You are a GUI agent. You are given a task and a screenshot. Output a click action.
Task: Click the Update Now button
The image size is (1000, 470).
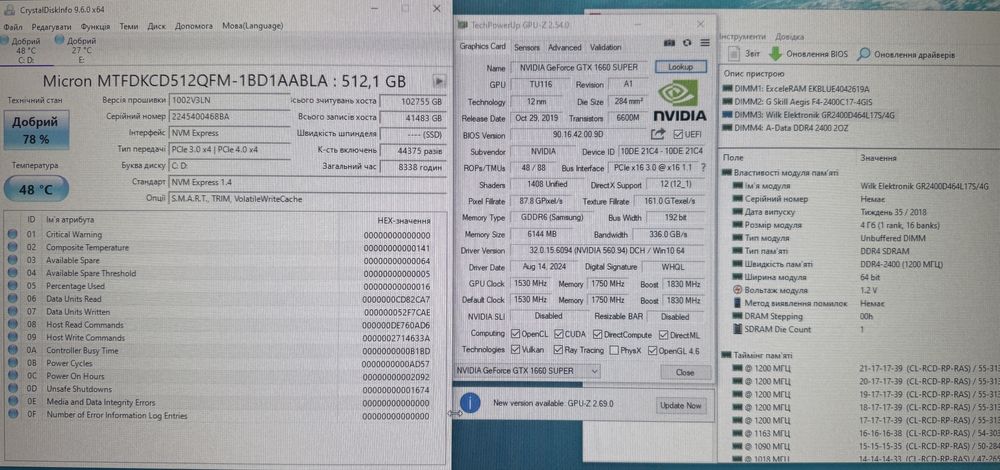[x=680, y=405]
